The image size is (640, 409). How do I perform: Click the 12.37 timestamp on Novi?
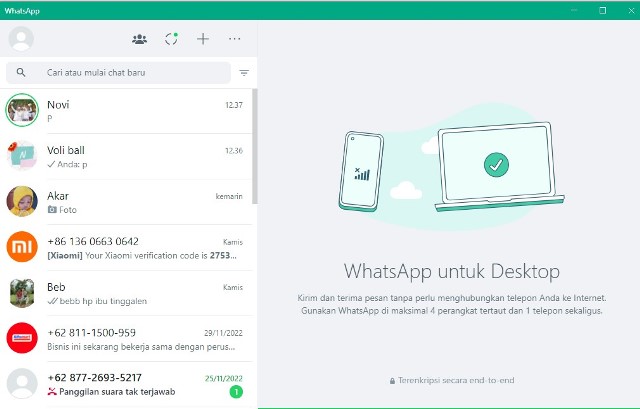234,105
